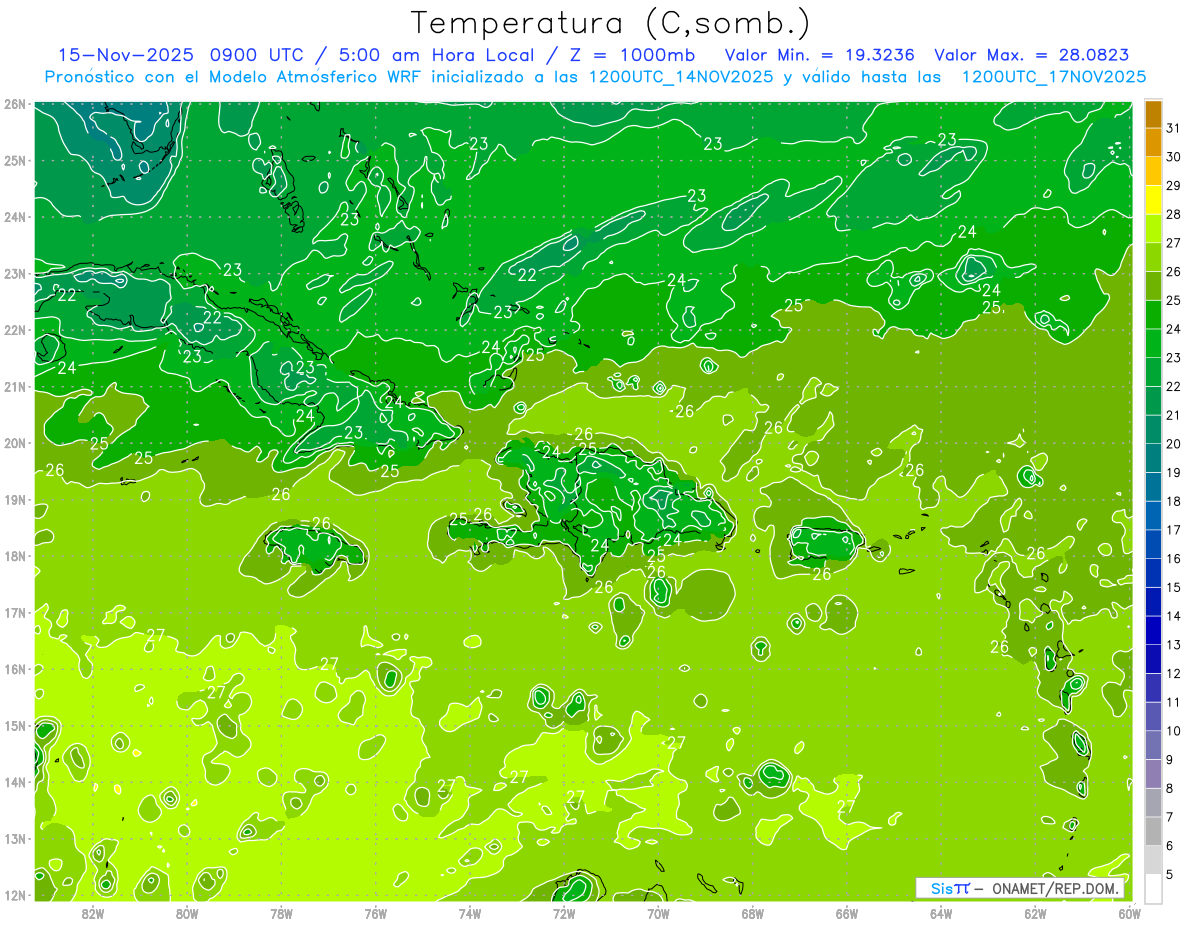Image resolution: width=1200 pixels, height=927 pixels.
Task: Click the '74W' longitude axis label
Action: point(470,913)
